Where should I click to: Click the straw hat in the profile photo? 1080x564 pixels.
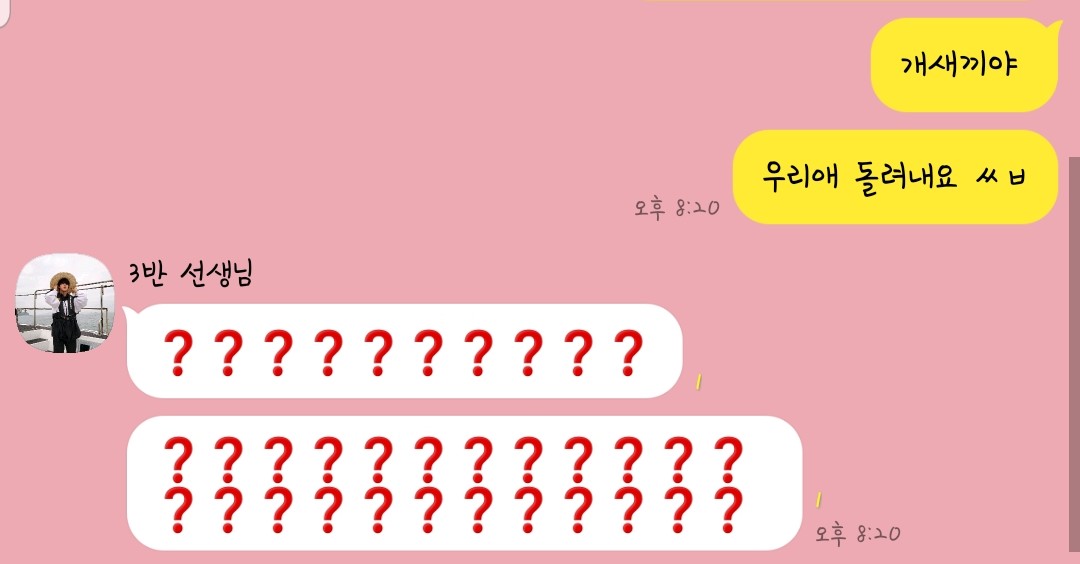coord(63,280)
